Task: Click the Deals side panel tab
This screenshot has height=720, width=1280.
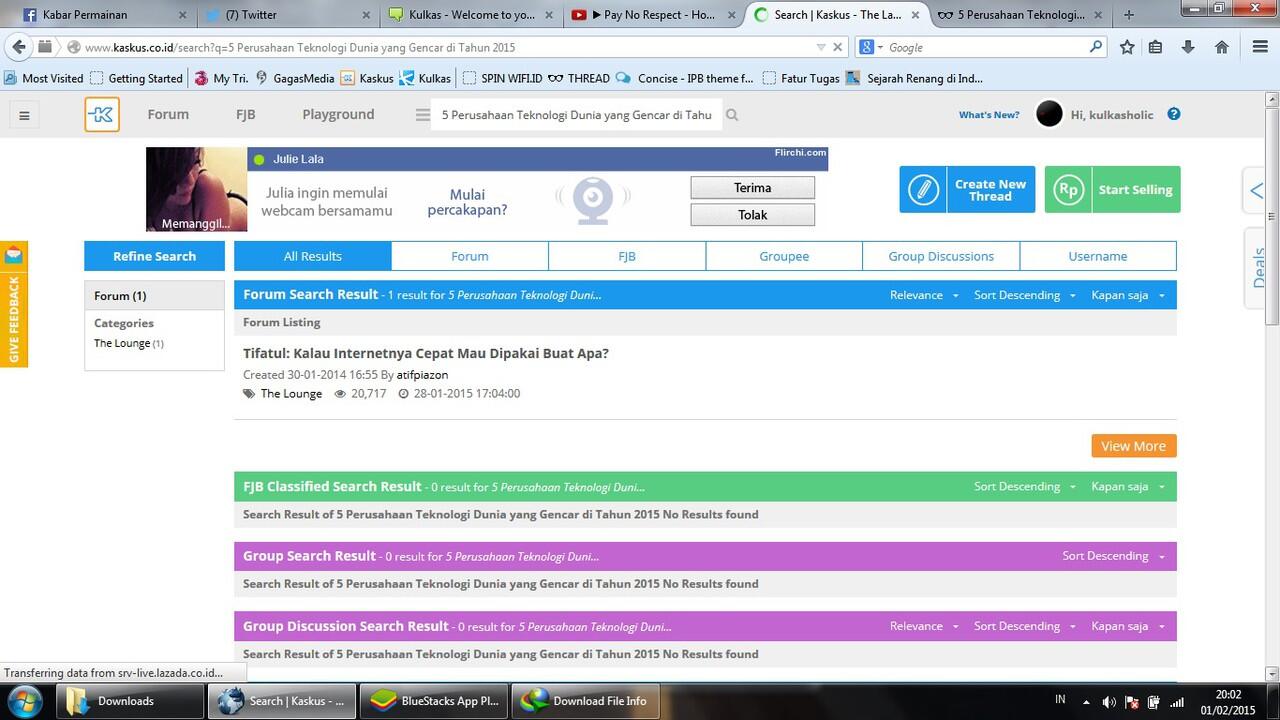Action: tap(1258, 267)
